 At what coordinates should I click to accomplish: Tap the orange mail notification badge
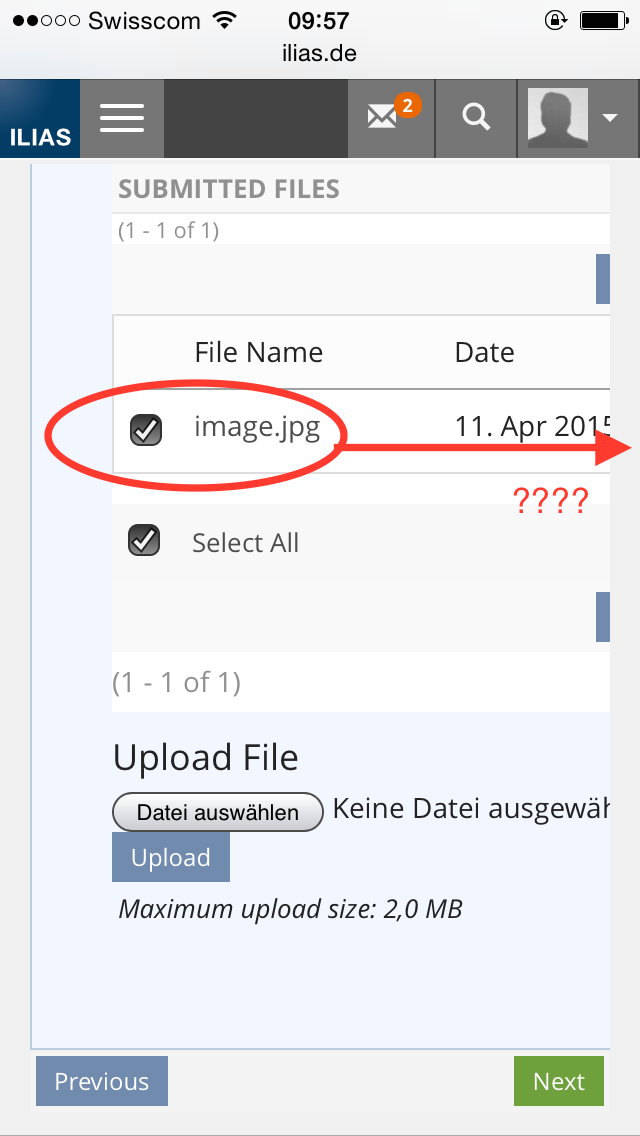[406, 104]
